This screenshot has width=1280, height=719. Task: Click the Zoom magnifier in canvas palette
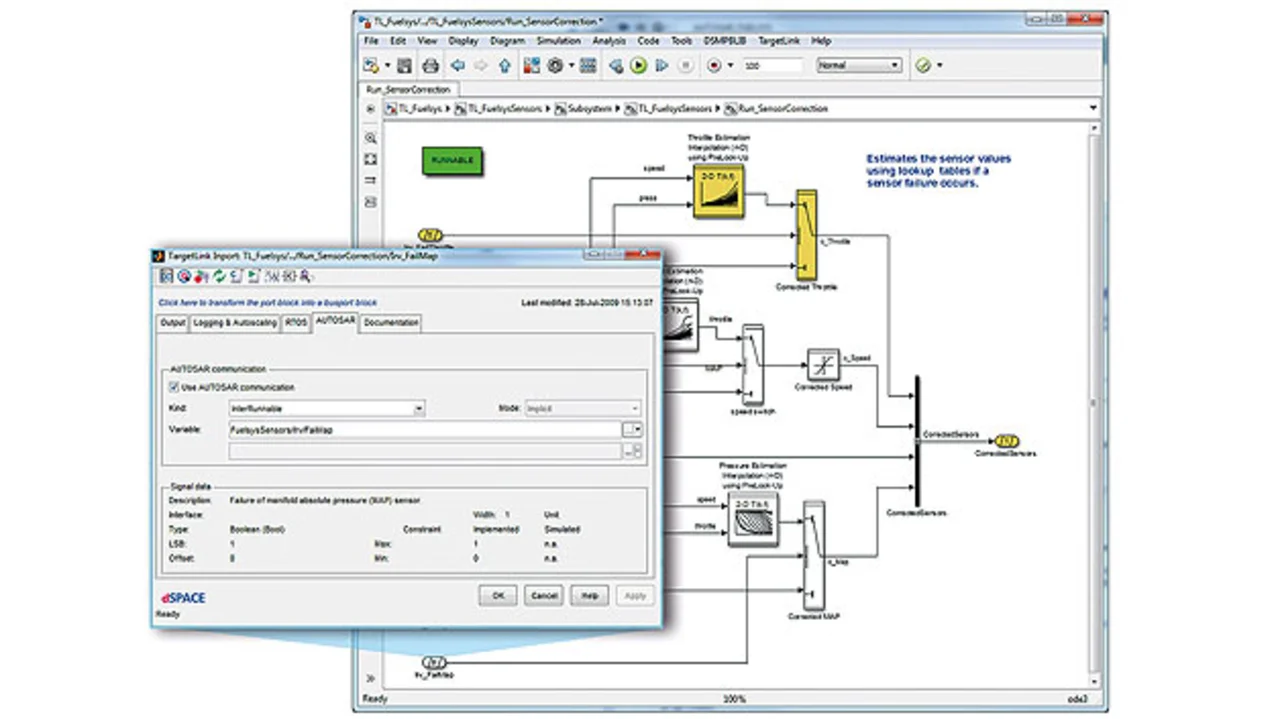371,138
